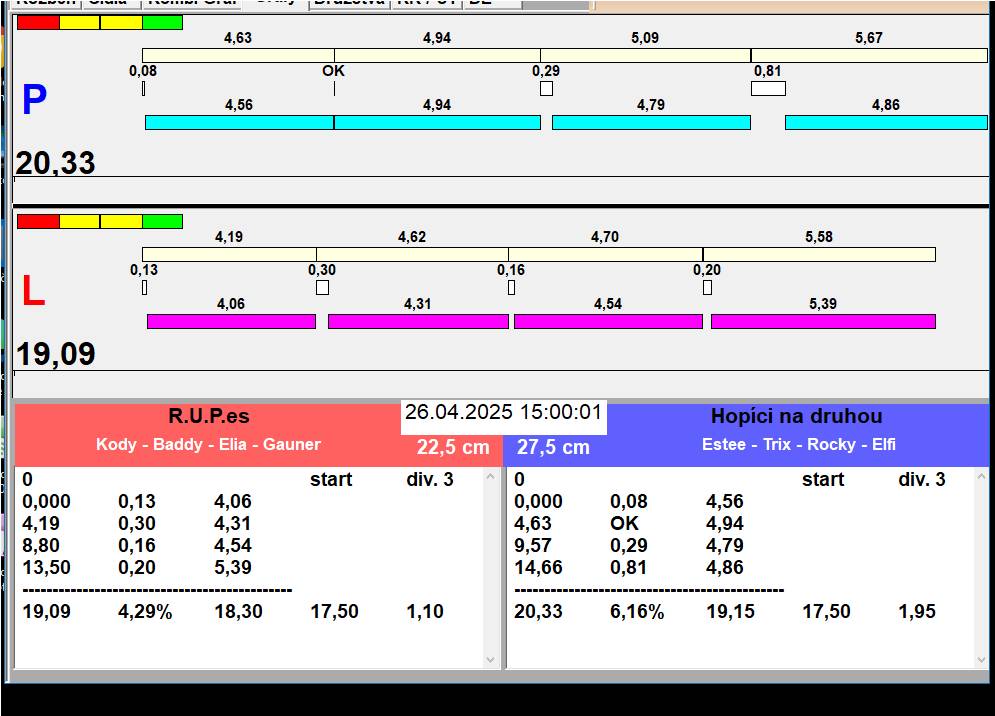Select the cream 4,19 bar in lane L

(x=229, y=255)
